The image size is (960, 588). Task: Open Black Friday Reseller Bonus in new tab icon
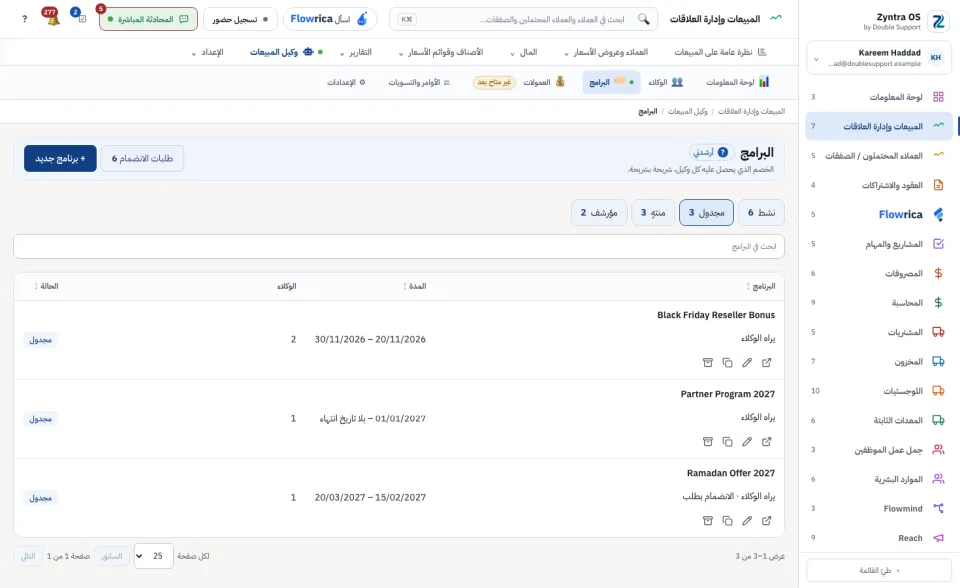pos(767,363)
